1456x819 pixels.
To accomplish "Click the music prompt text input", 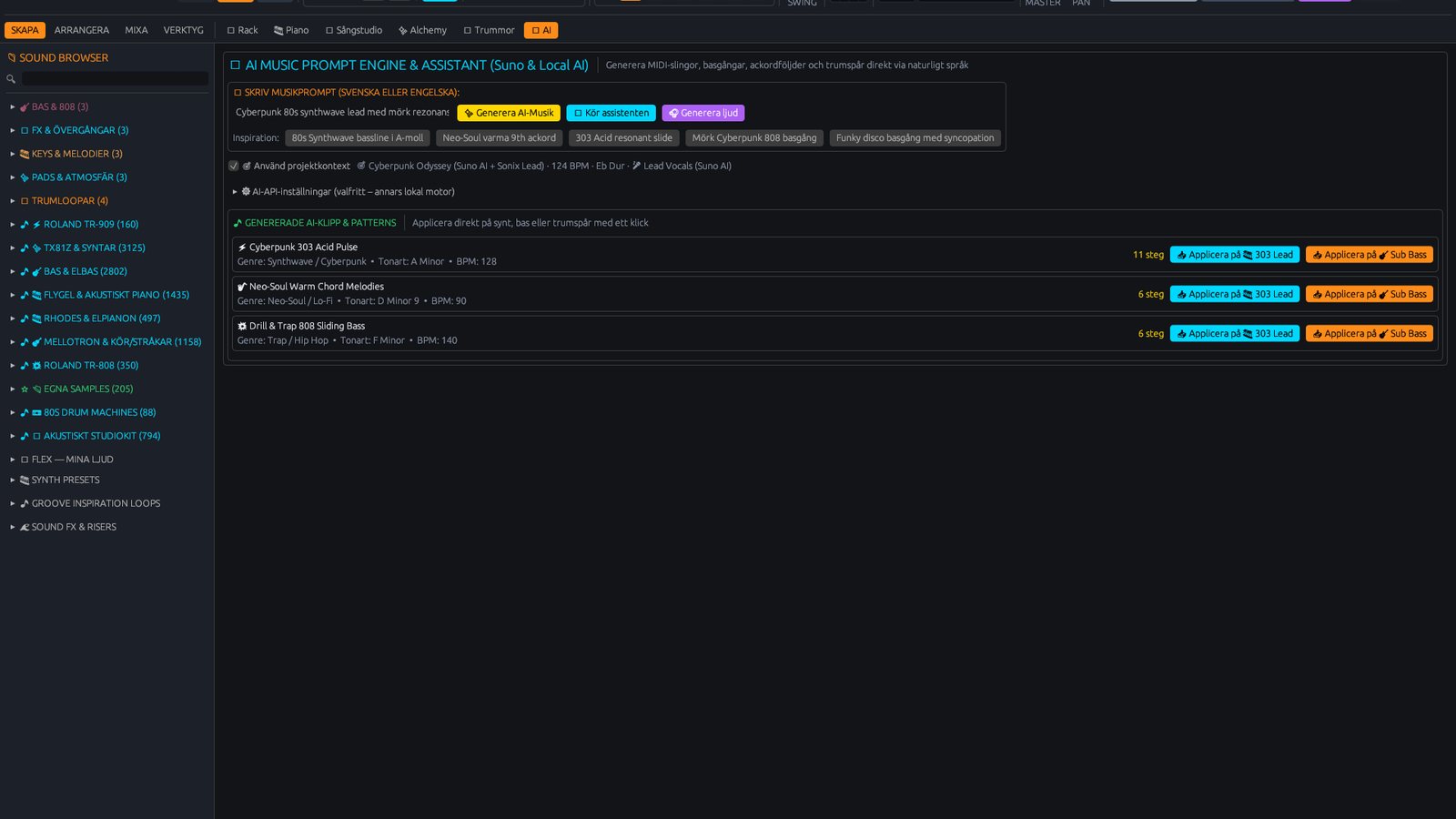I will (x=342, y=113).
